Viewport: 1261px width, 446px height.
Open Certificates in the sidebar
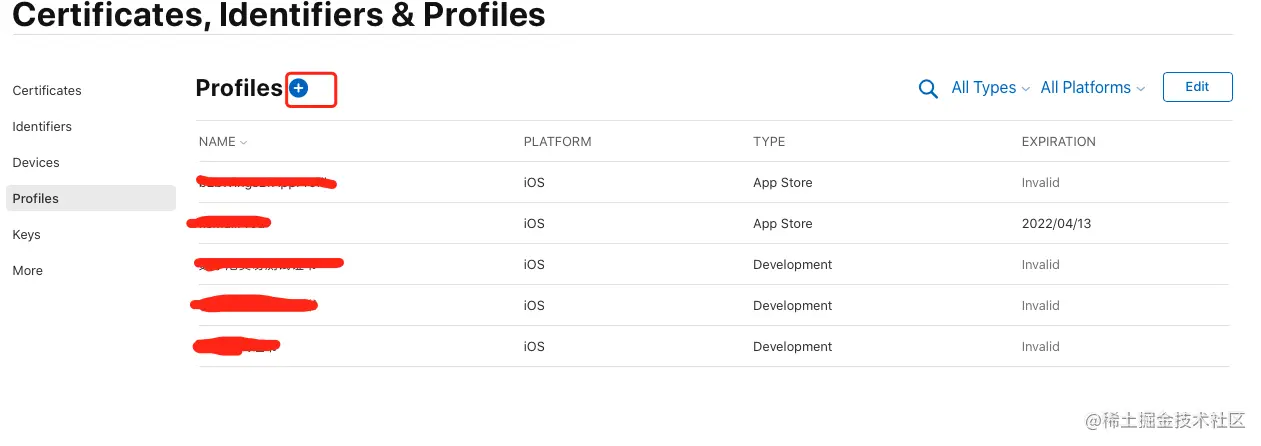47,91
